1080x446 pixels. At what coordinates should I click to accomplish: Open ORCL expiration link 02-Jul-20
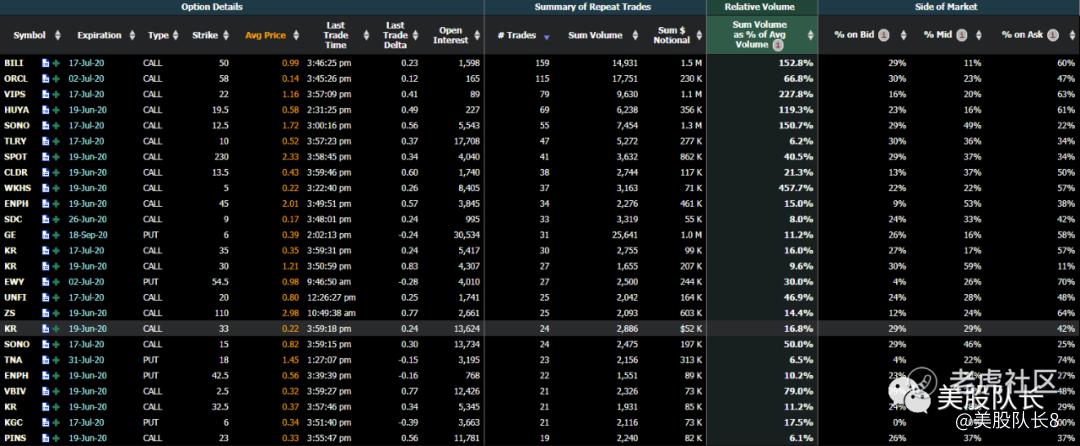[86, 78]
